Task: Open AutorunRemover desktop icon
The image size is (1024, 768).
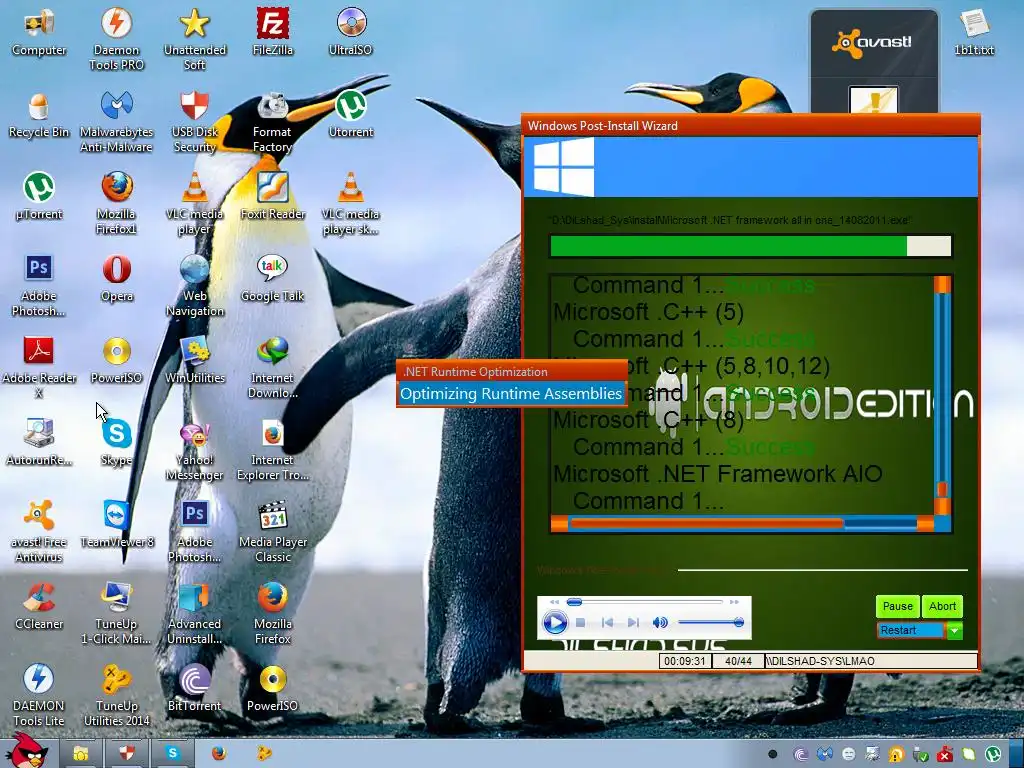Action: tap(39, 444)
